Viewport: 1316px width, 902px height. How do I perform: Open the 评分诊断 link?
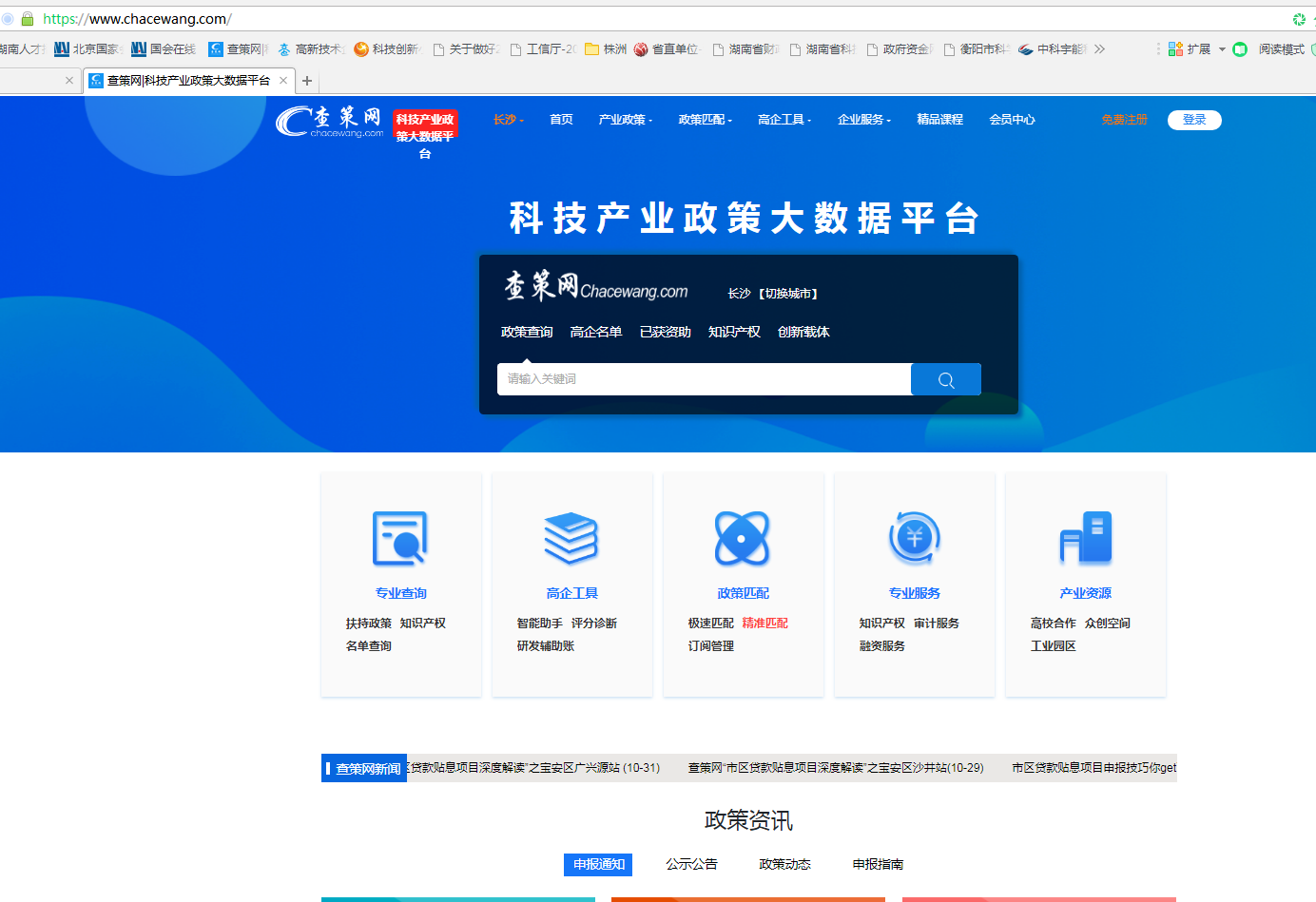point(594,624)
